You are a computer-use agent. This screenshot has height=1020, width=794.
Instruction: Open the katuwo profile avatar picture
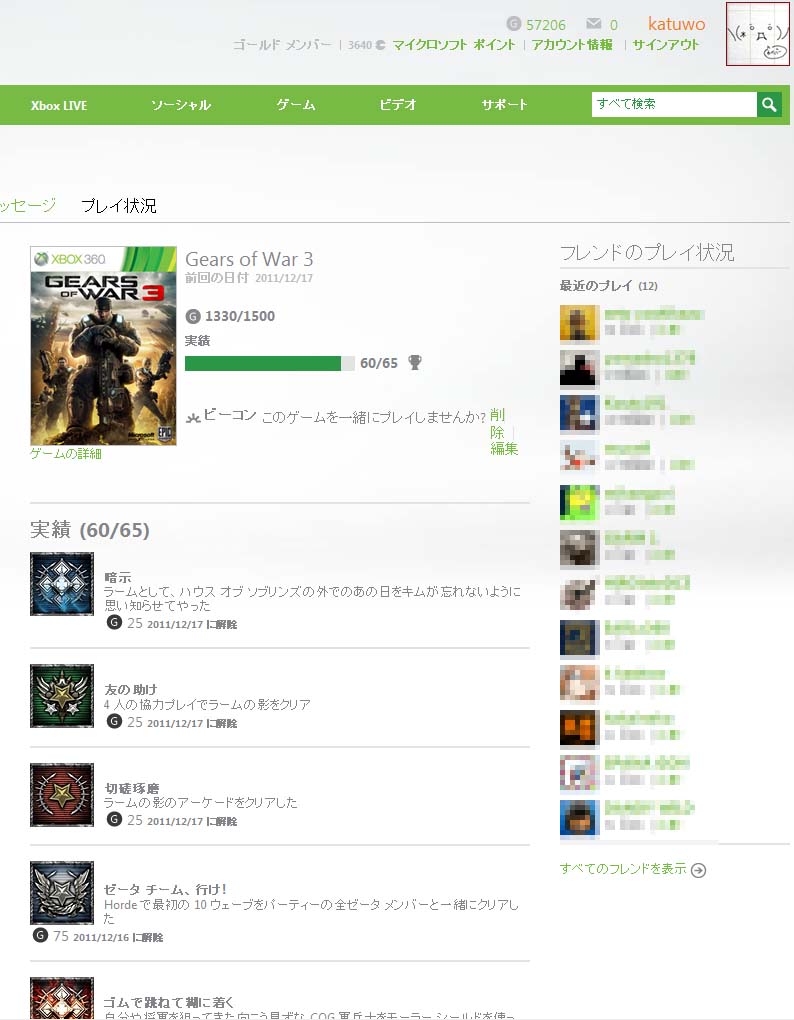758,34
